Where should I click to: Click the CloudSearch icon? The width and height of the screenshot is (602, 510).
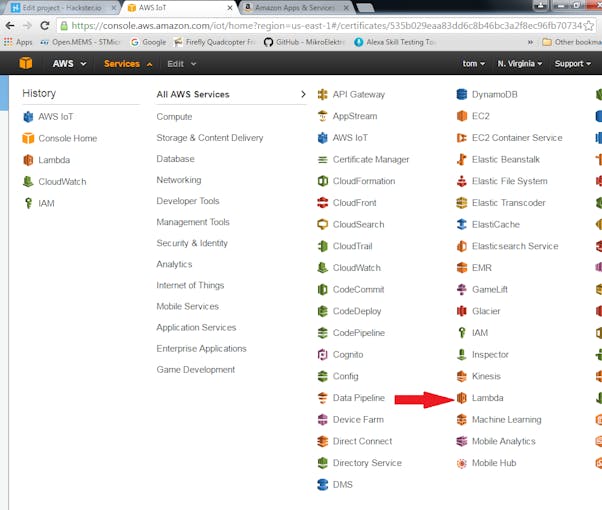(322, 224)
